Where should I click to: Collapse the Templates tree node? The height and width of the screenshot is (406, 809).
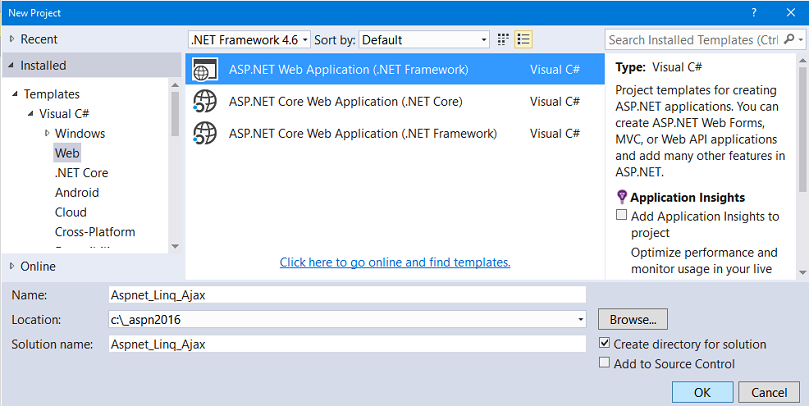tap(15, 94)
